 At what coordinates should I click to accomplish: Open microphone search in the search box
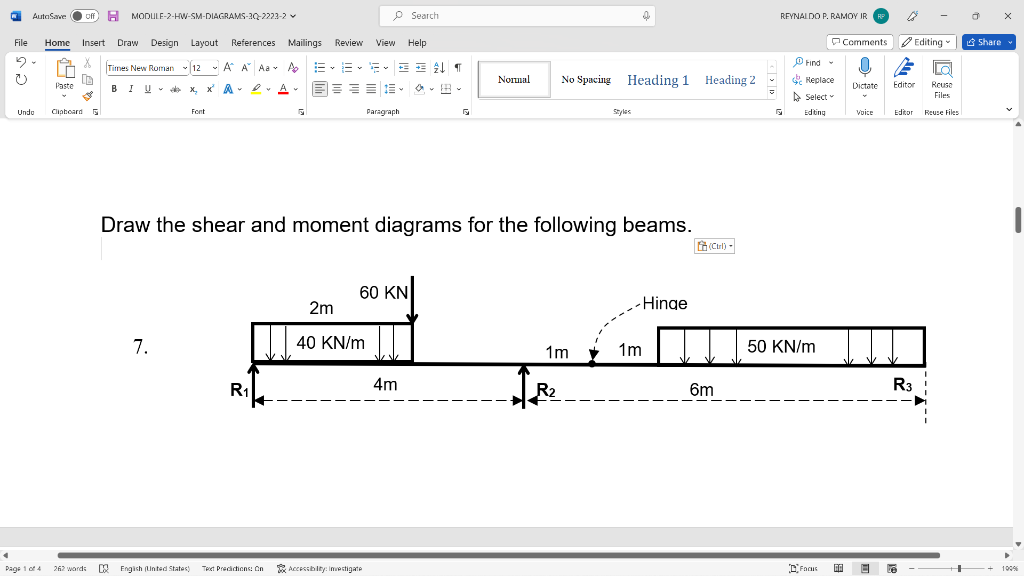[x=646, y=16]
